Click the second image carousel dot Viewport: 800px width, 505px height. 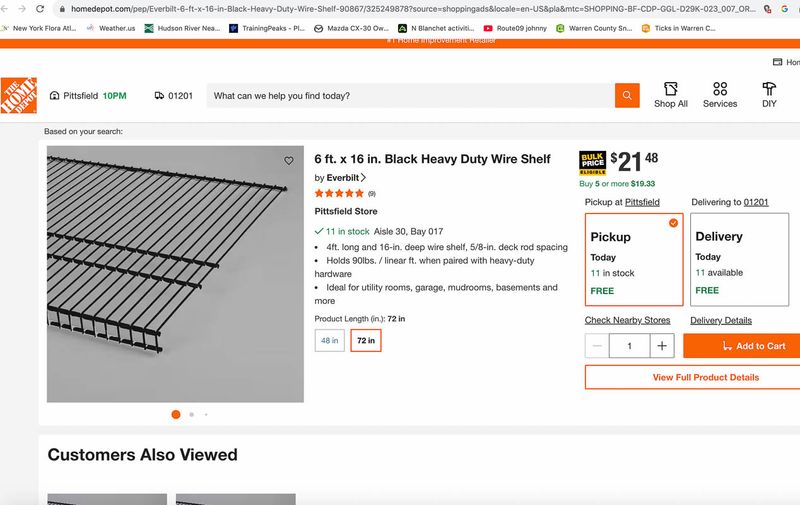[191, 414]
